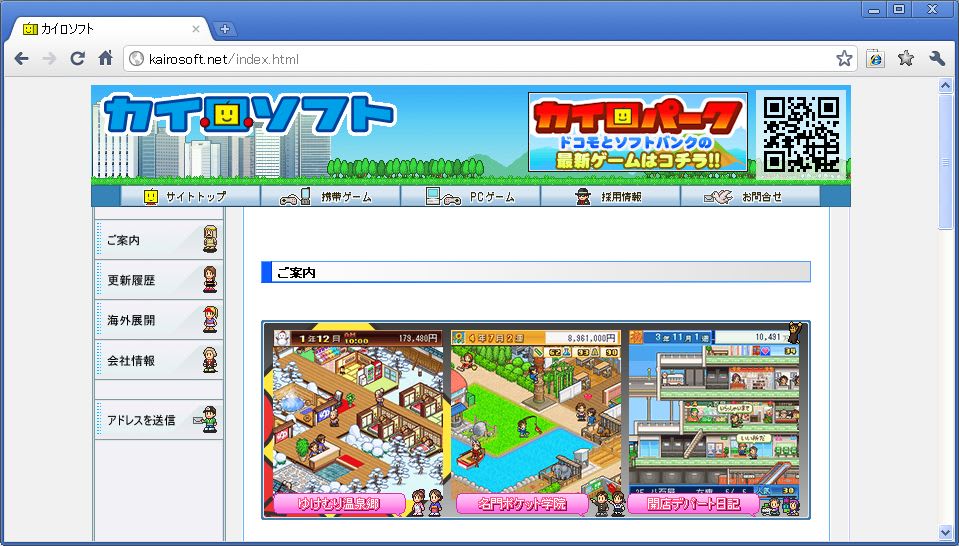Close the カイロソフト tab
This screenshot has height=546, width=959.
point(196,29)
